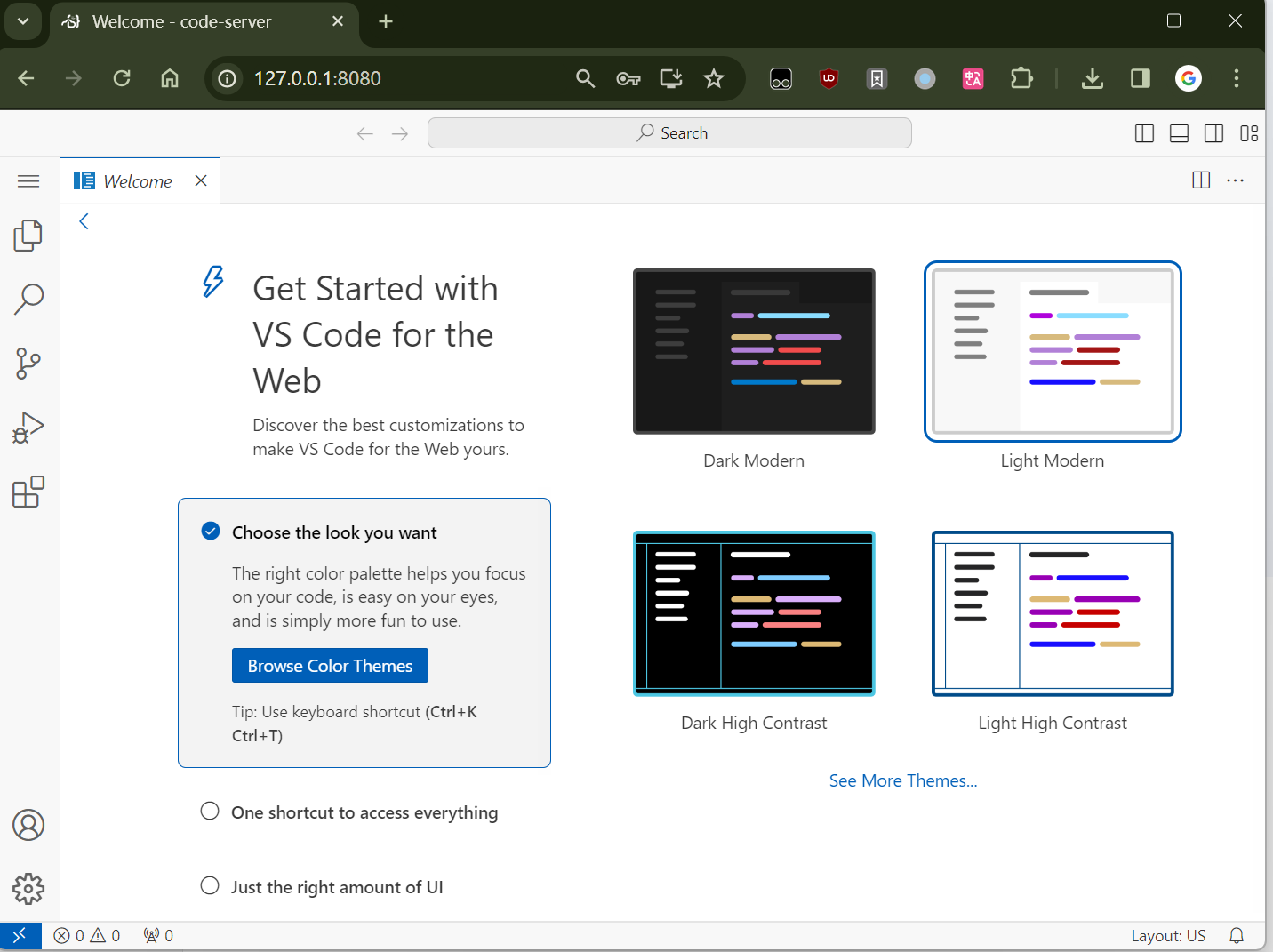1273x952 pixels.
Task: Select 'One shortcut to access everything' step
Action: coord(364,812)
